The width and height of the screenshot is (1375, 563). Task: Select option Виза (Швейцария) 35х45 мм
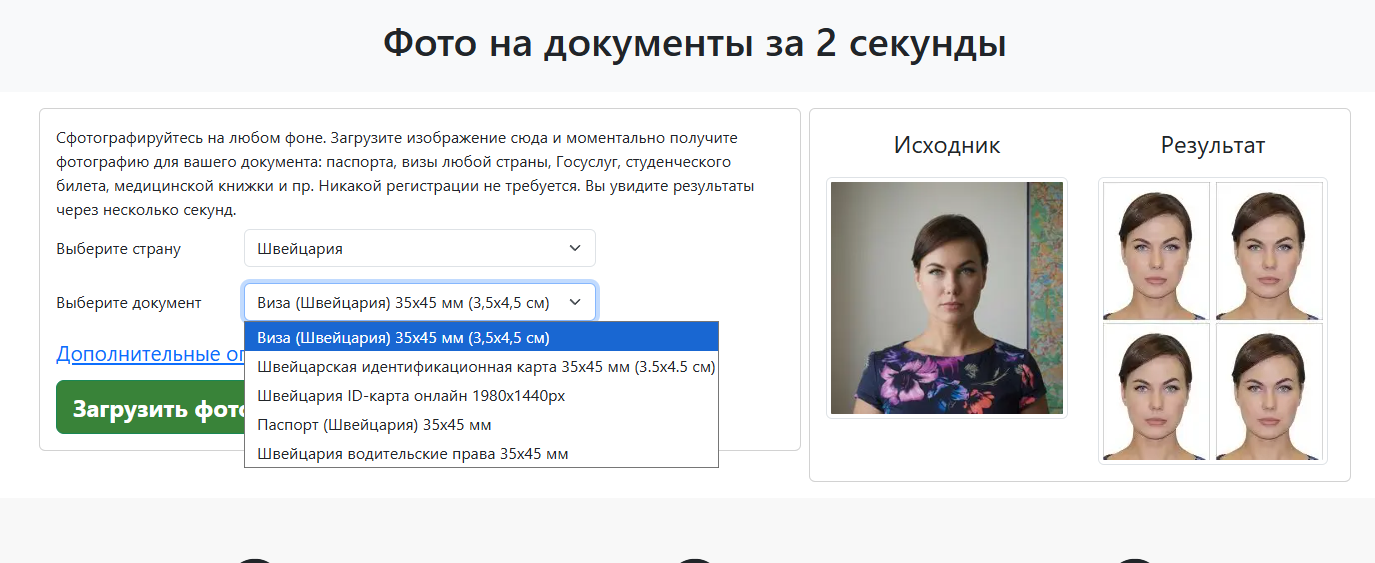(x=481, y=337)
